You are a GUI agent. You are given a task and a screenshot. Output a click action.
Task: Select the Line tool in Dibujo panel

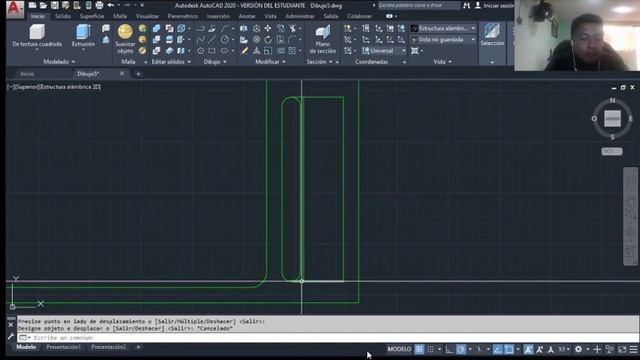coord(212,40)
